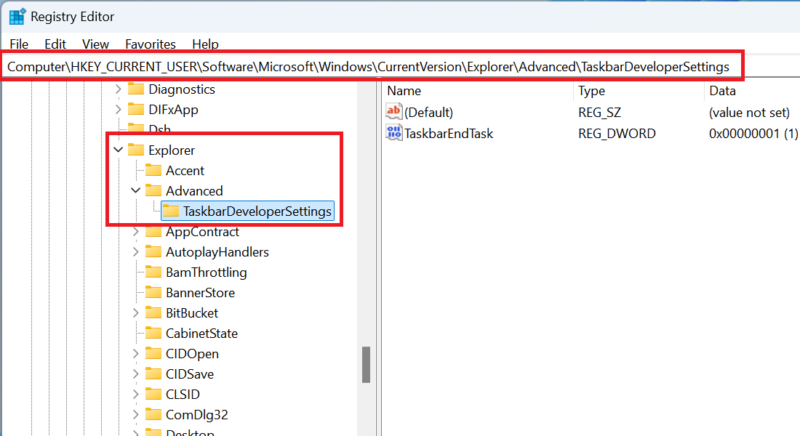Click the 0x00000001 (1) data cell
Viewport: 800px width, 436px height.
pyautogui.click(x=753, y=134)
